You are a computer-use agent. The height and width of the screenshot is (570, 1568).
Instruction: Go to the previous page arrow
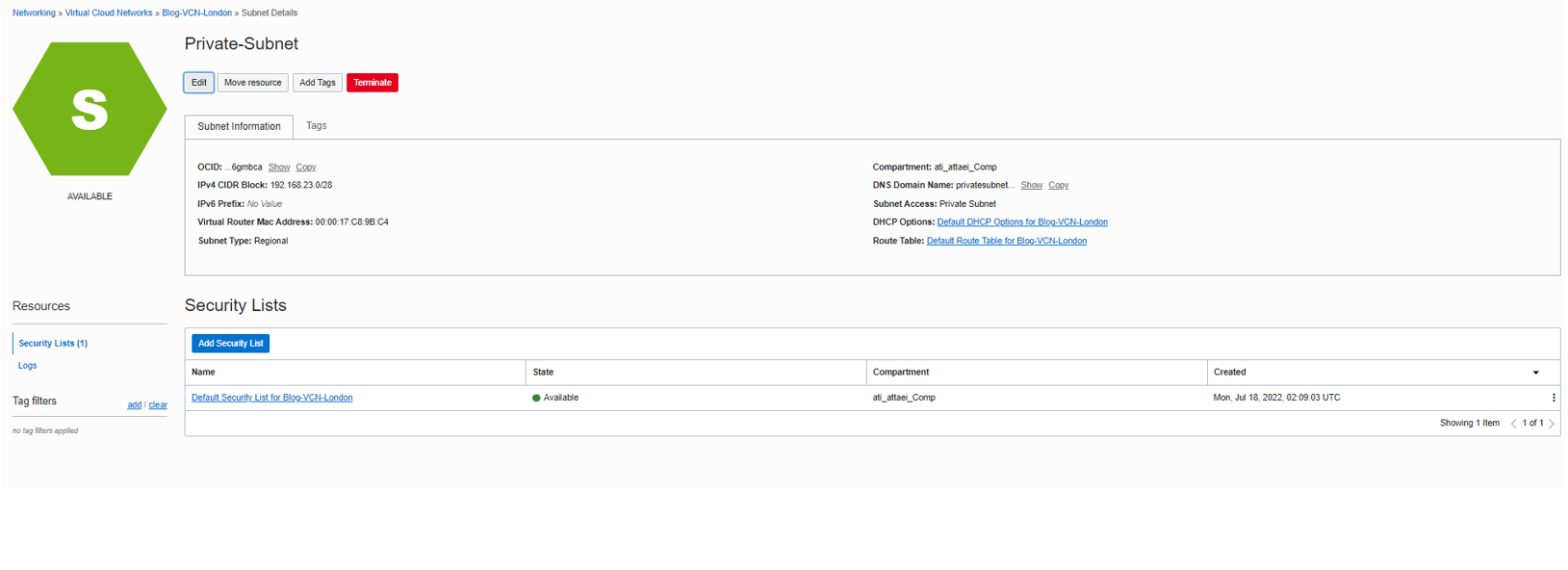pos(1513,424)
